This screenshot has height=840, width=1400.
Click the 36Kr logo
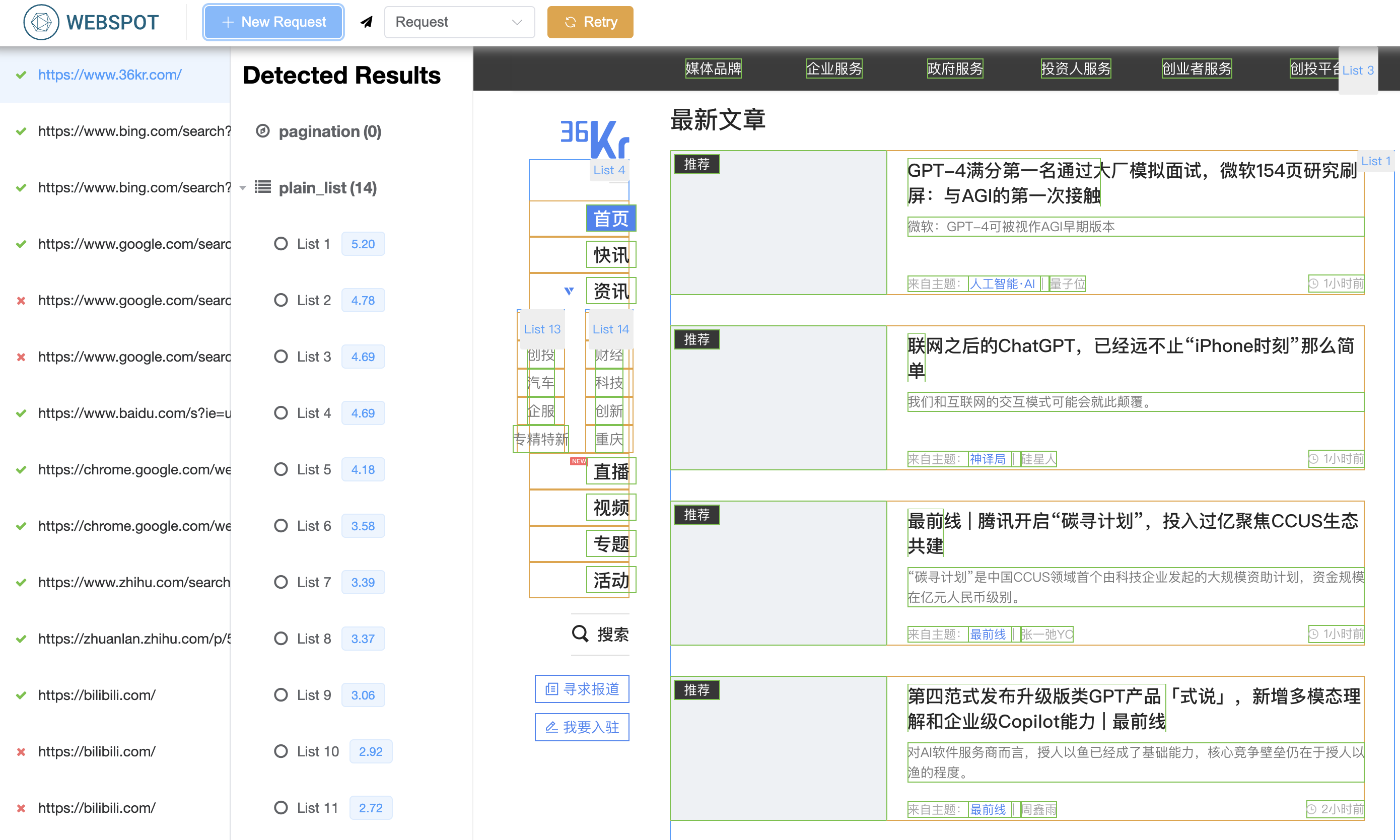(x=594, y=138)
